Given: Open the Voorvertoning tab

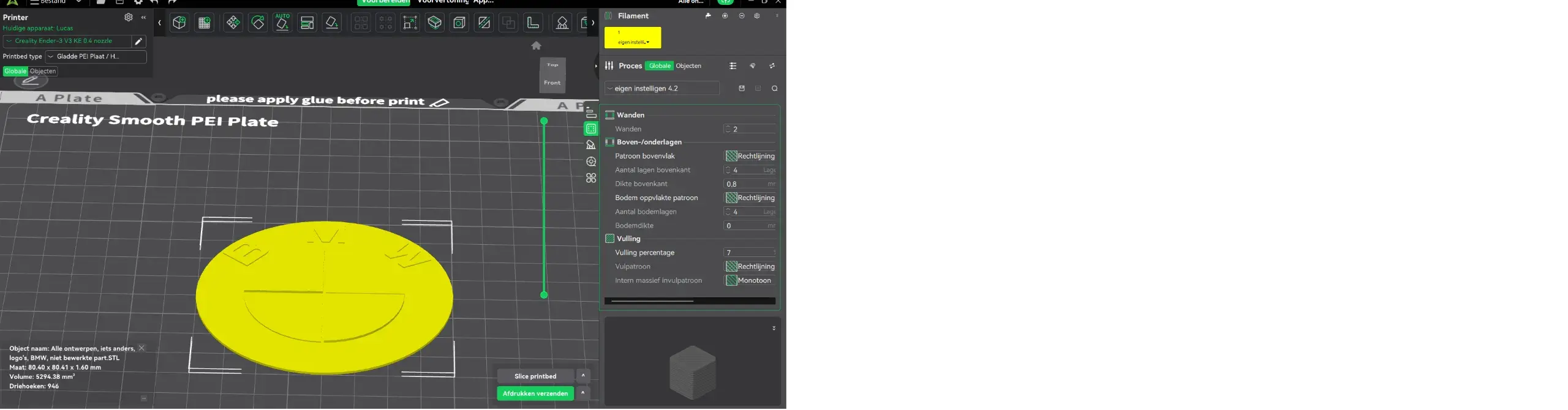Looking at the screenshot, I should [442, 2].
